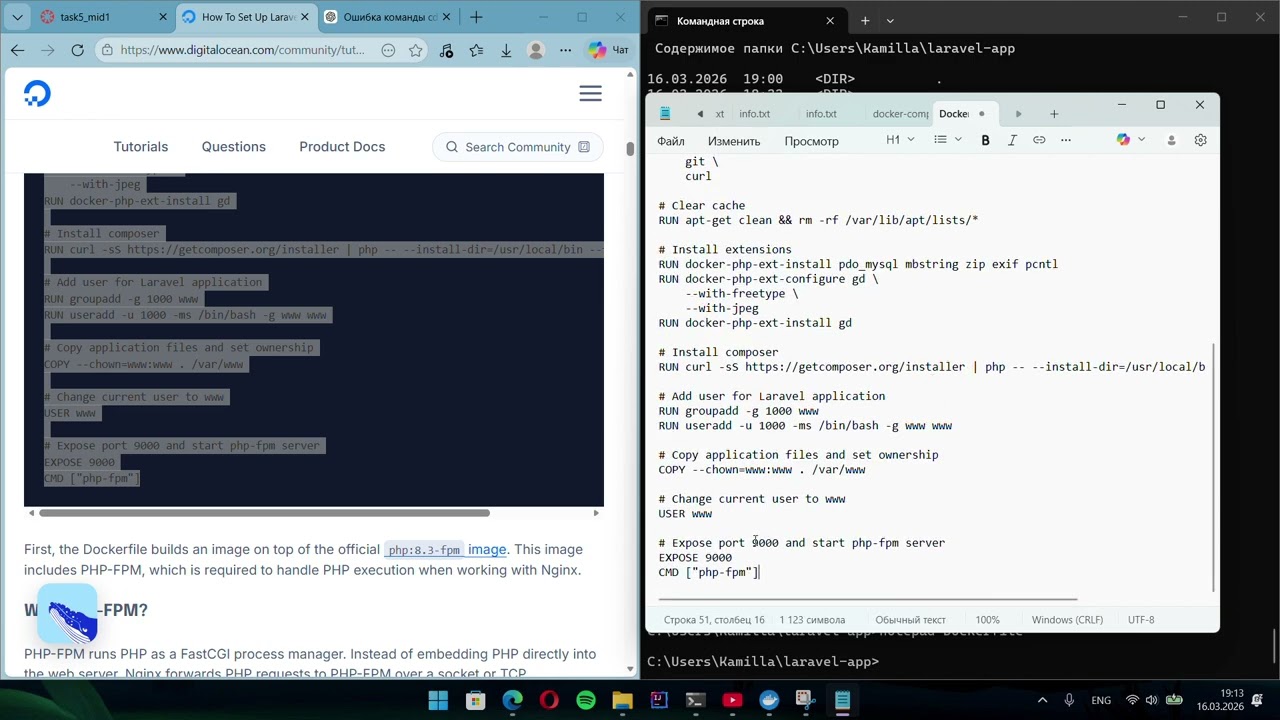Launch Spotify from the taskbar

click(x=586, y=700)
